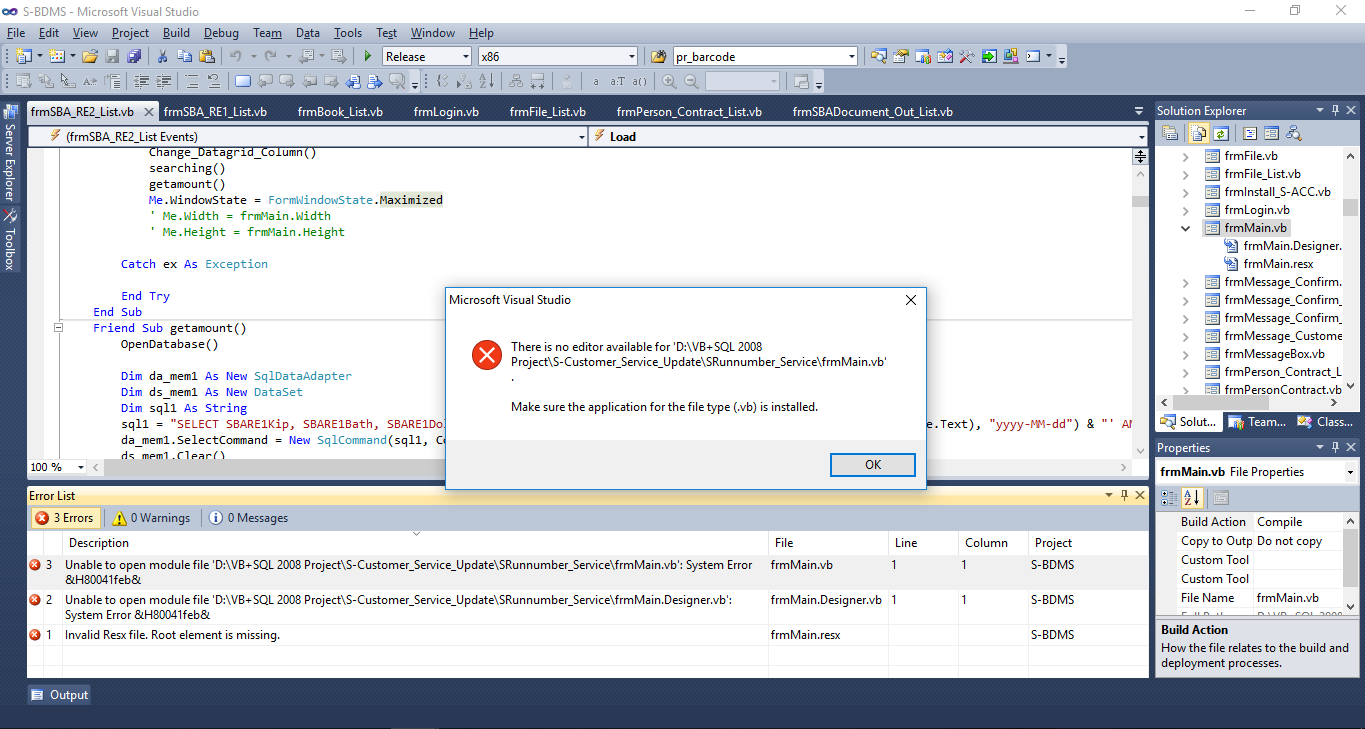Click the Uncomment selected lines icon
The width and height of the screenshot is (1365, 729).
click(x=213, y=81)
